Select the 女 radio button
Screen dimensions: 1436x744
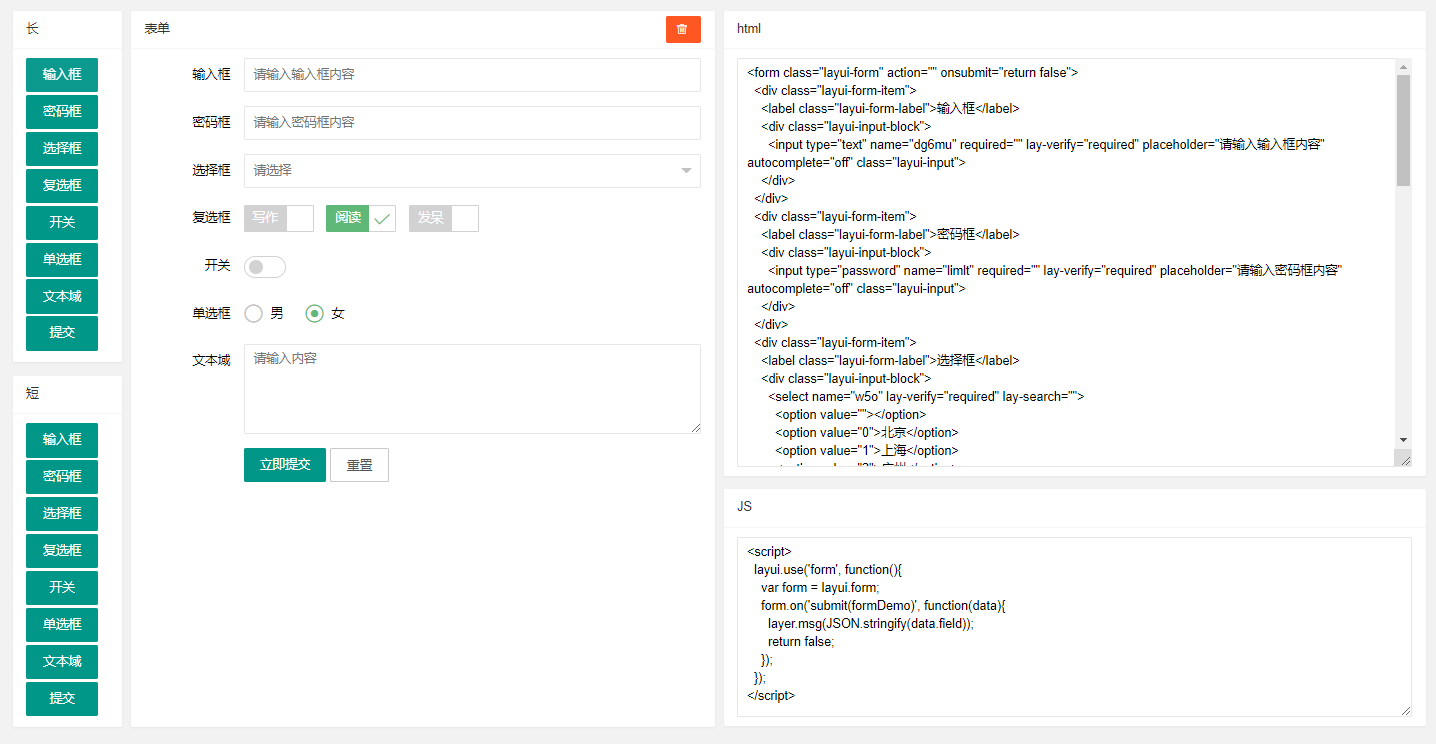[x=325, y=314]
